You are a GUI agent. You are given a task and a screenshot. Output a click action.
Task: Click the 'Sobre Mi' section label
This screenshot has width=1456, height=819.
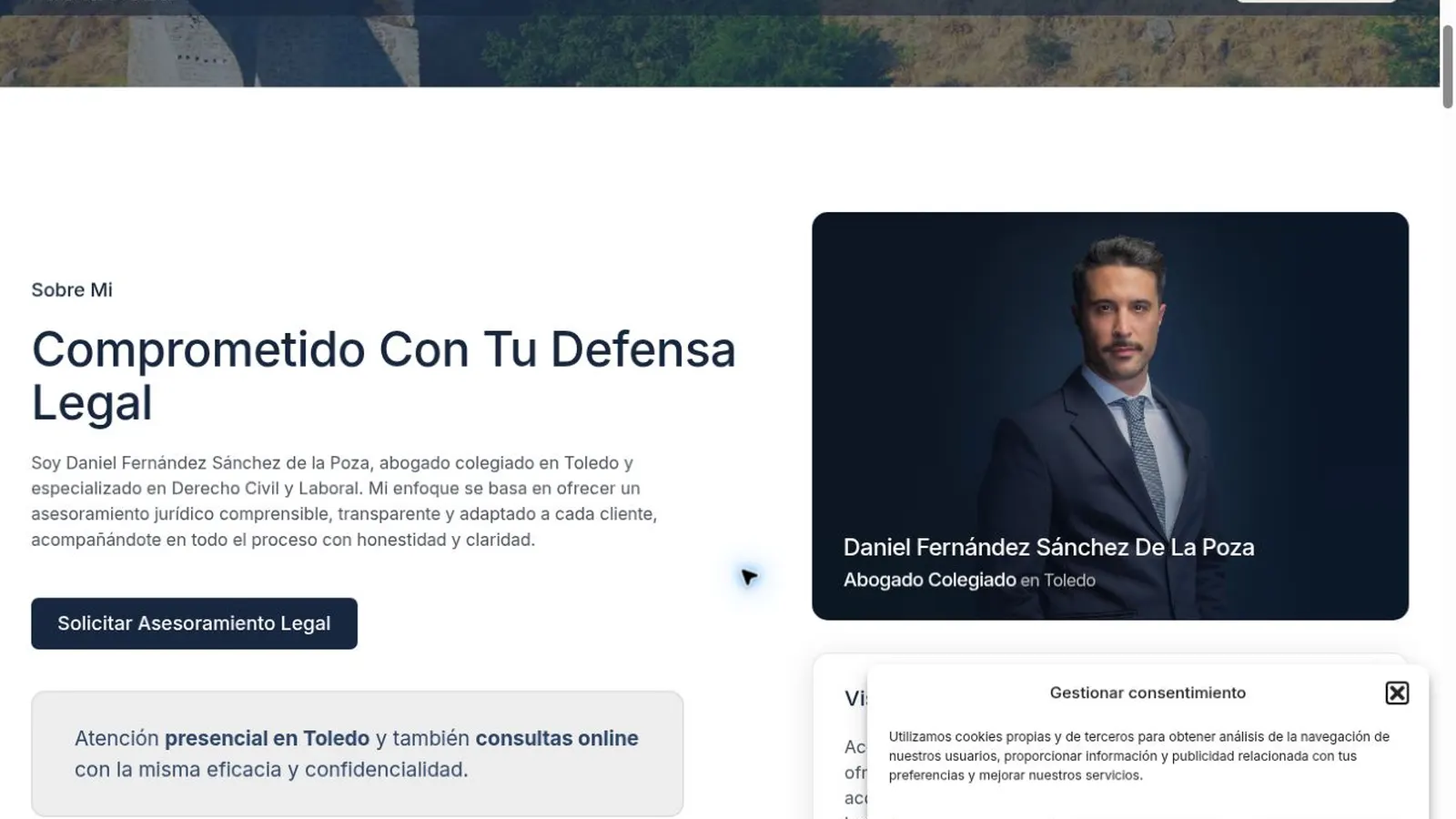[72, 289]
